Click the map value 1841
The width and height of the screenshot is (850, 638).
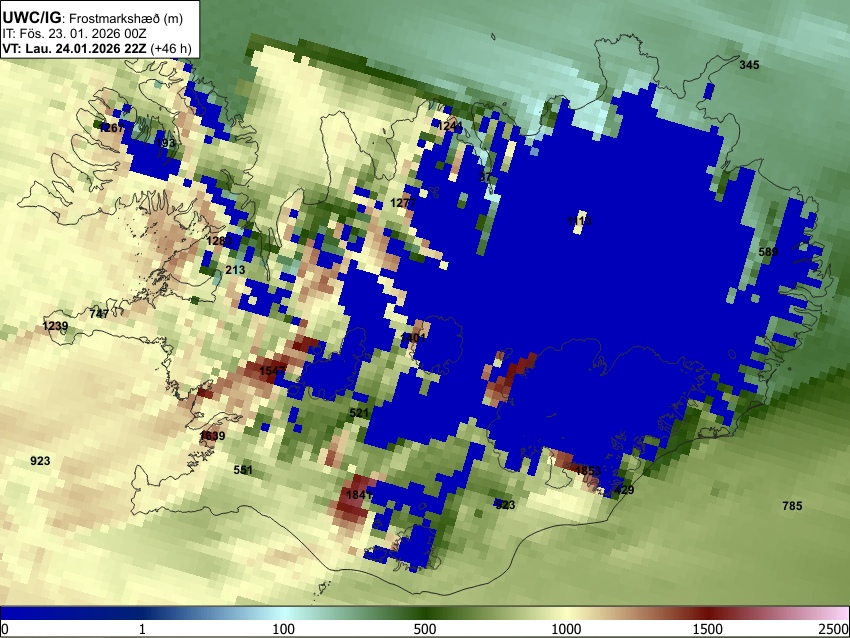(358, 495)
